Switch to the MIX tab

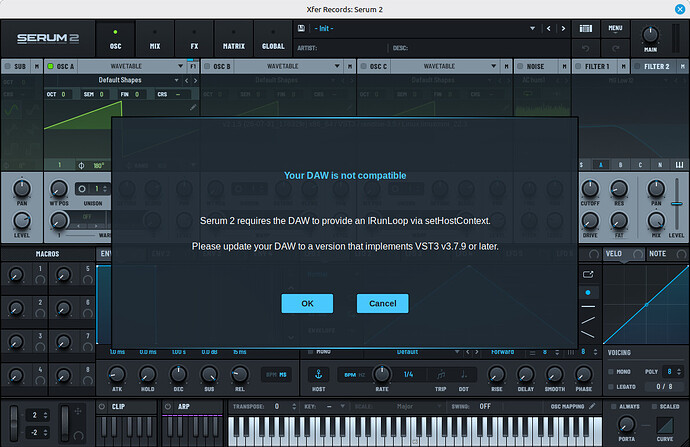(155, 39)
